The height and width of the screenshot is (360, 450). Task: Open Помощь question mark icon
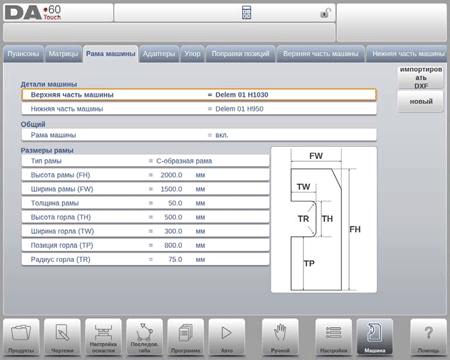pyautogui.click(x=428, y=337)
